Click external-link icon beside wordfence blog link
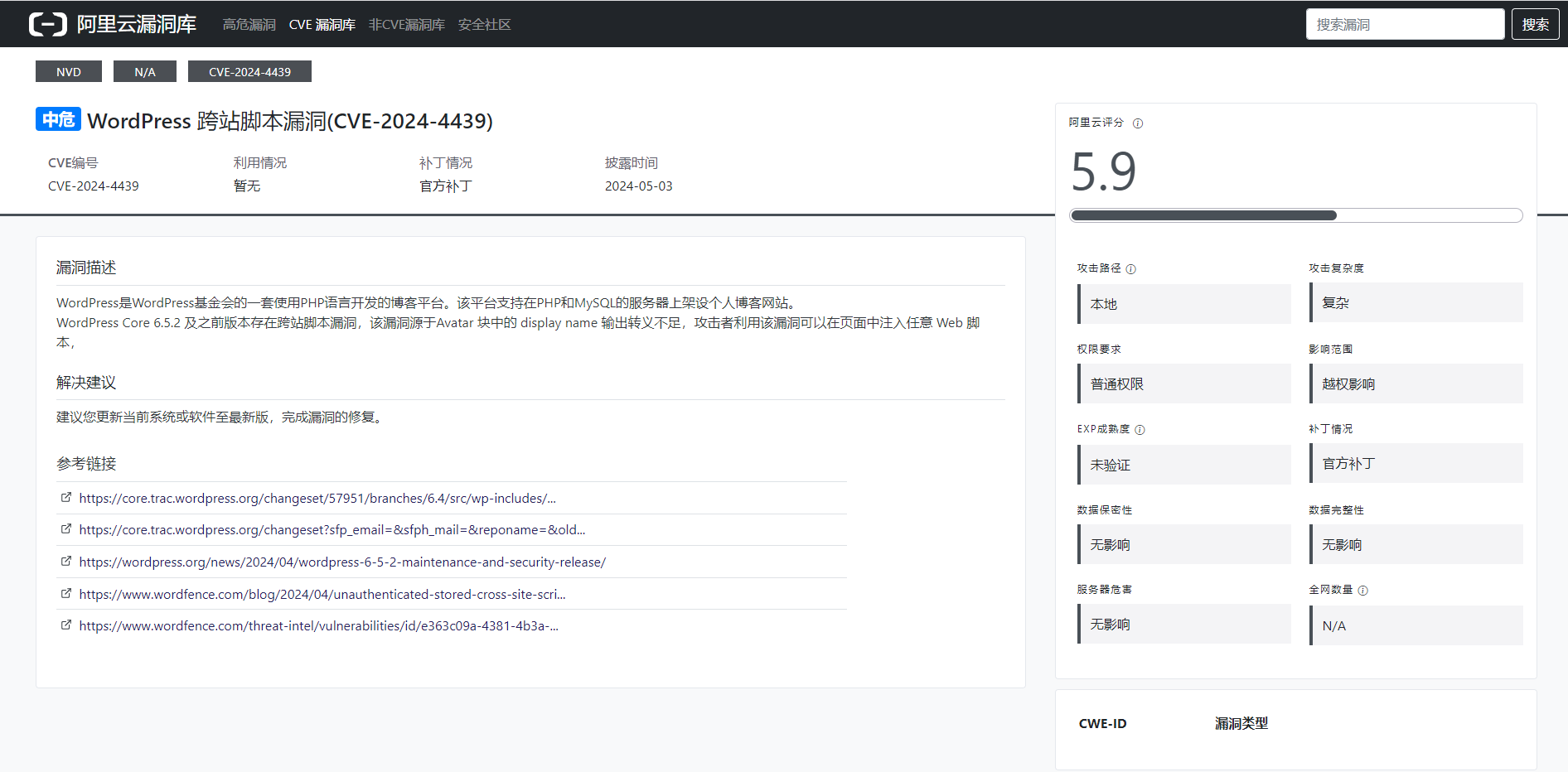The image size is (1568, 772). 66,593
